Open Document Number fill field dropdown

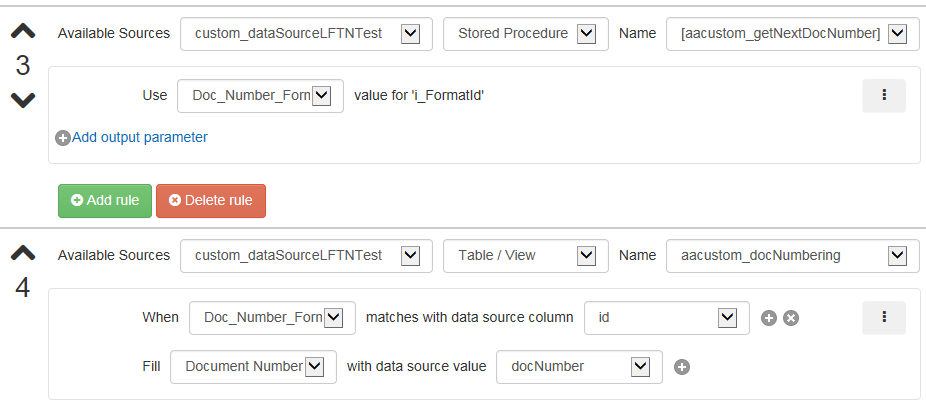(x=253, y=367)
